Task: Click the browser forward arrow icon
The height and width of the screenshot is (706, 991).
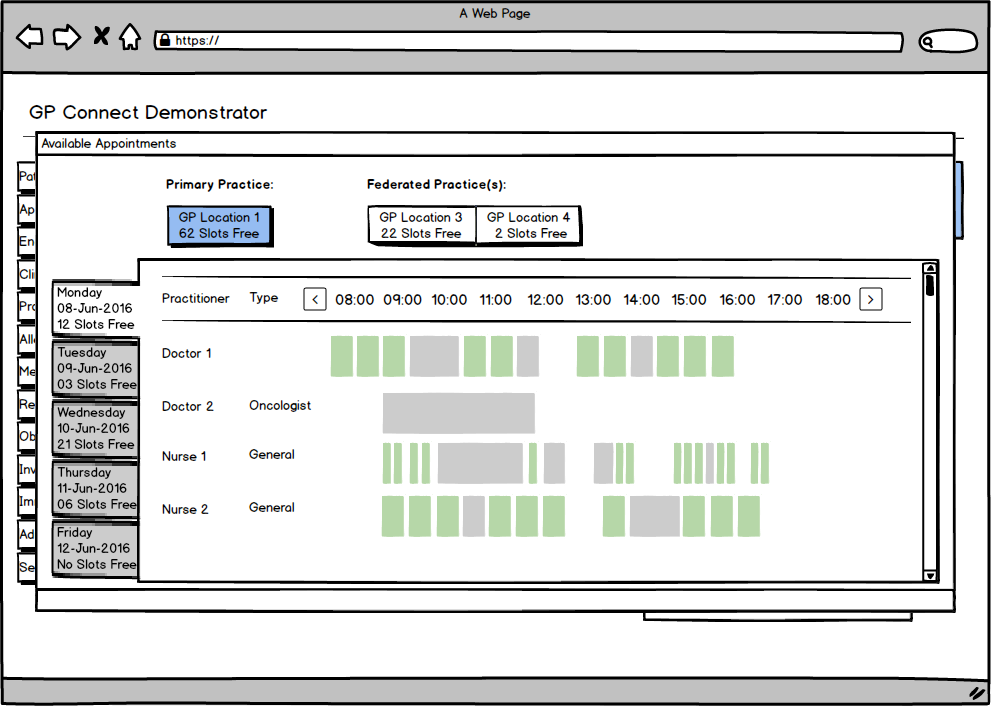Action: click(66, 38)
